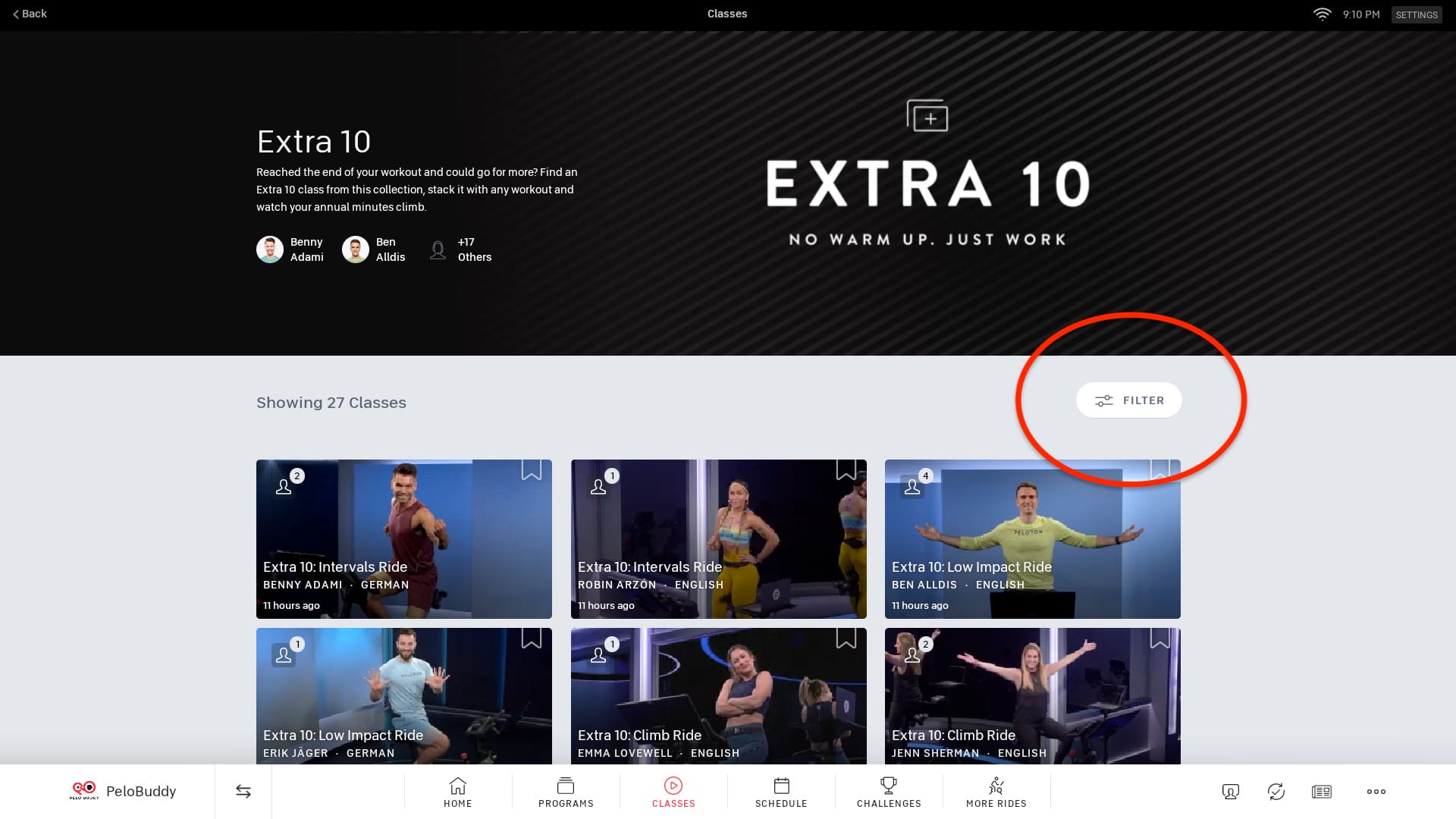Open Benny Adami instructor avatar

tap(270, 249)
